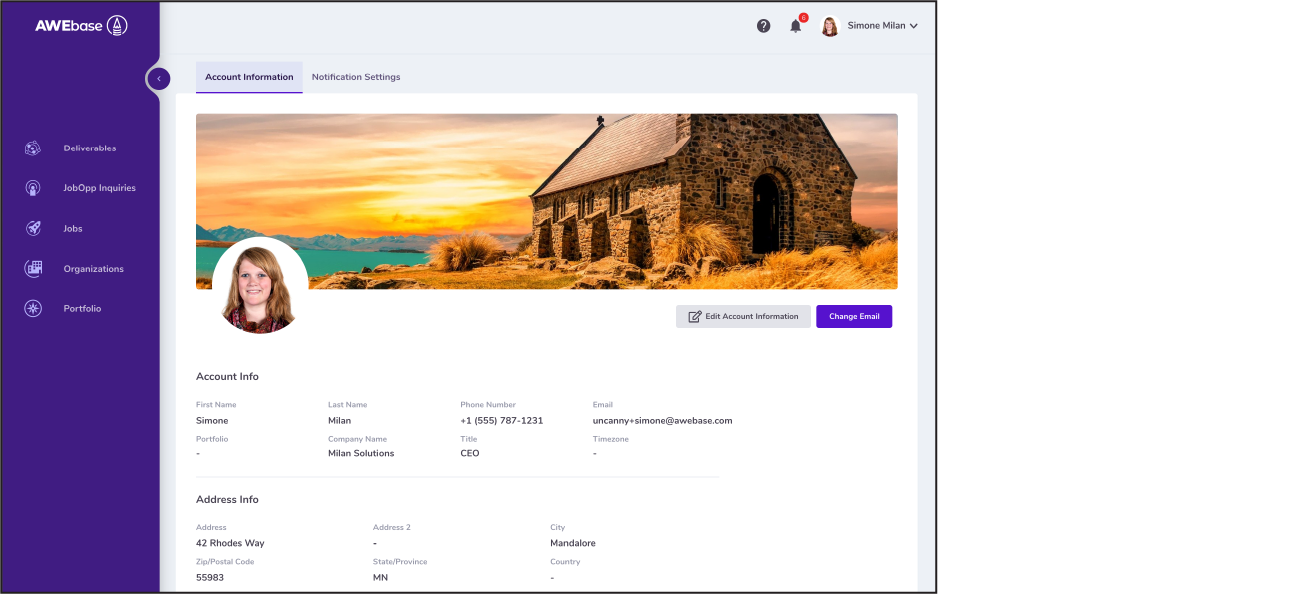
Task: Open the notifications bell icon
Action: 796,26
